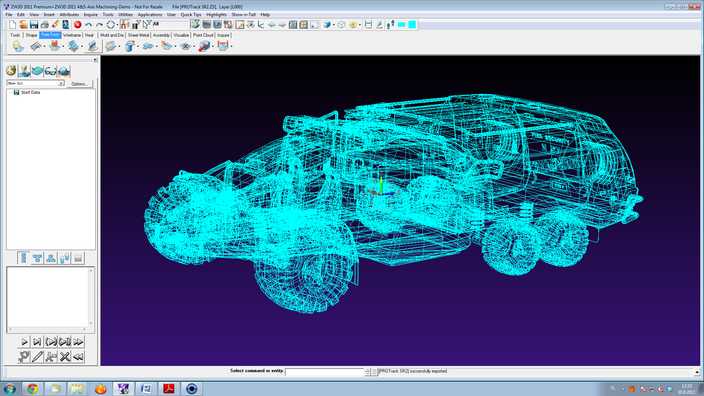Open the filter combo box in left panel
The width and height of the screenshot is (704, 396).
click(x=35, y=84)
